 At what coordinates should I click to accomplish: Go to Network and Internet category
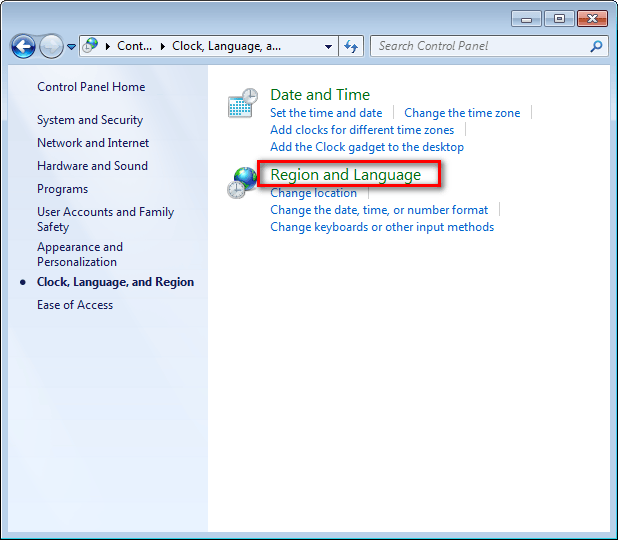93,143
